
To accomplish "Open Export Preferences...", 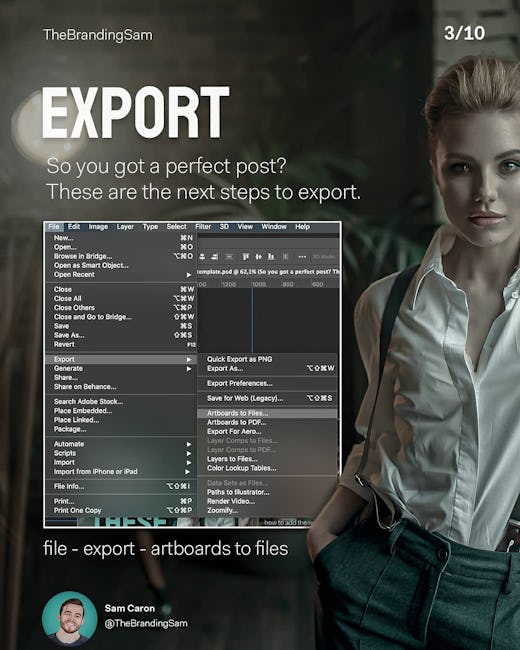I will tap(267, 383).
